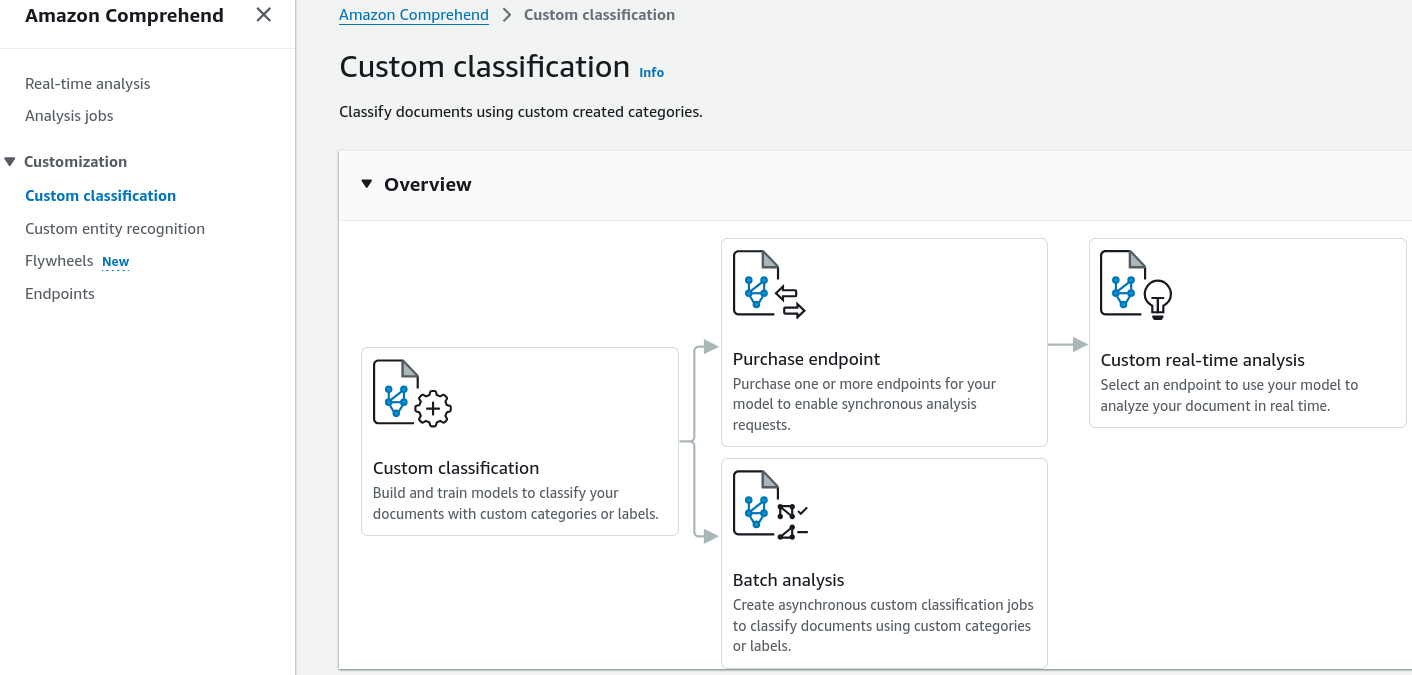
Task: Click the 'Create asynchronous custom classification jobs' description
Action: pos(884,626)
